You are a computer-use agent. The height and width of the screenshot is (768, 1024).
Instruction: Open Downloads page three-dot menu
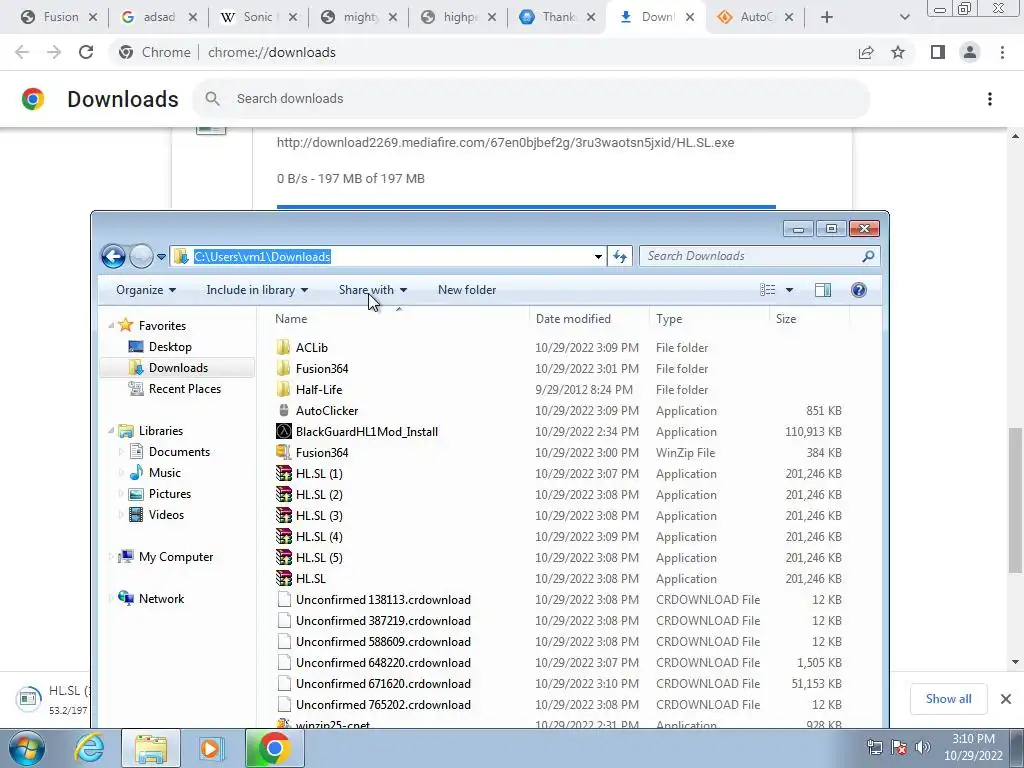[990, 99]
